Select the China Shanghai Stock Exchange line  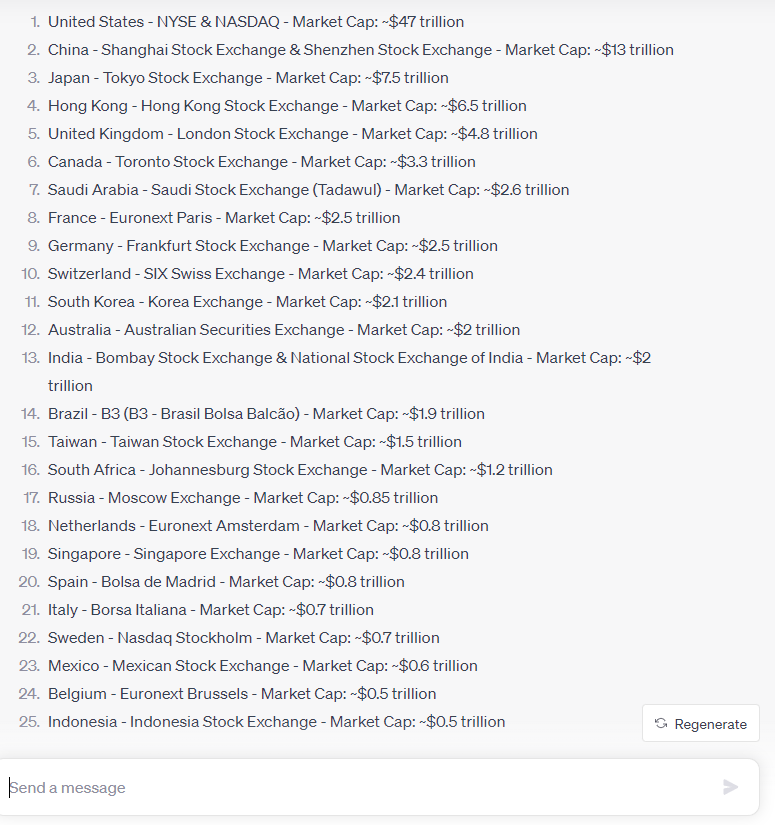tap(360, 50)
